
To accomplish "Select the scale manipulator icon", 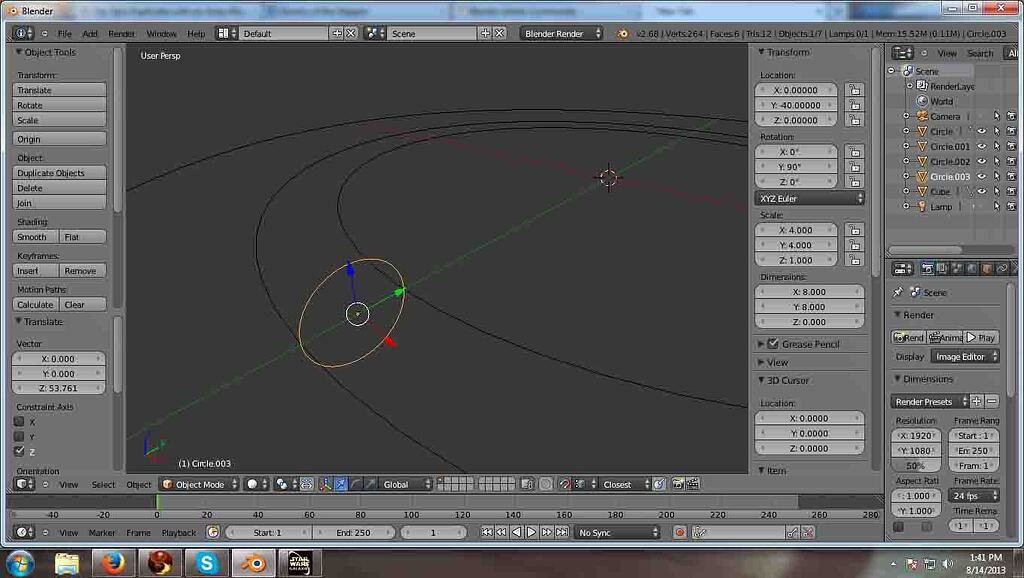I will tap(370, 484).
